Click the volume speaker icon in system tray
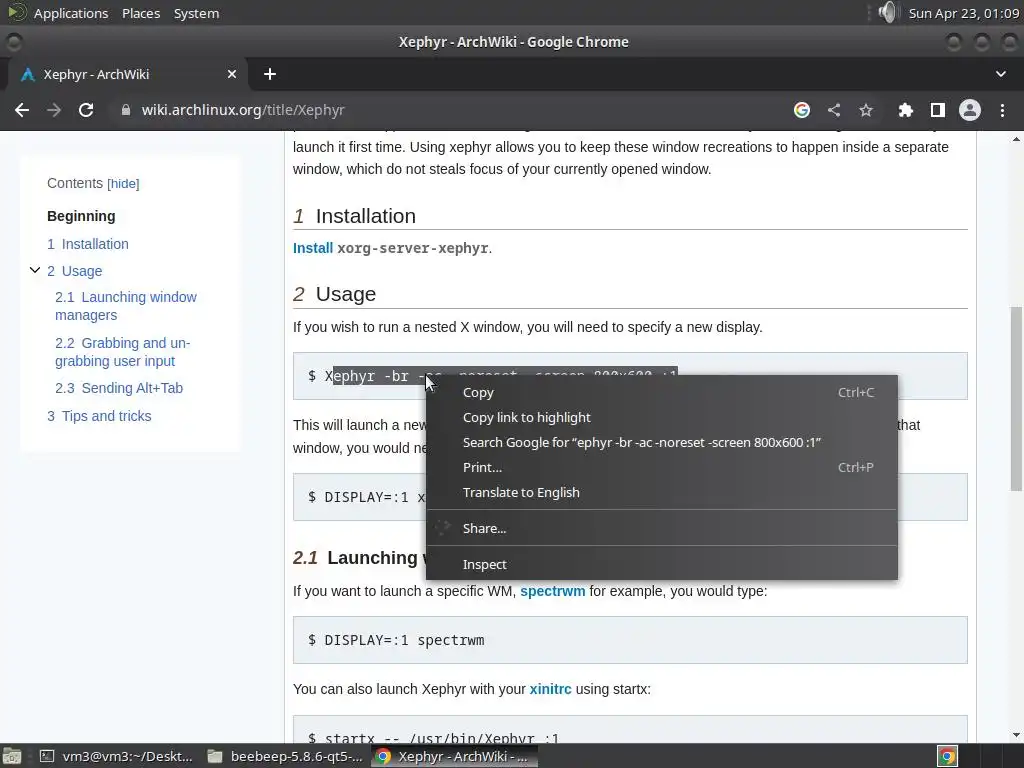This screenshot has width=1024, height=768. tap(888, 12)
